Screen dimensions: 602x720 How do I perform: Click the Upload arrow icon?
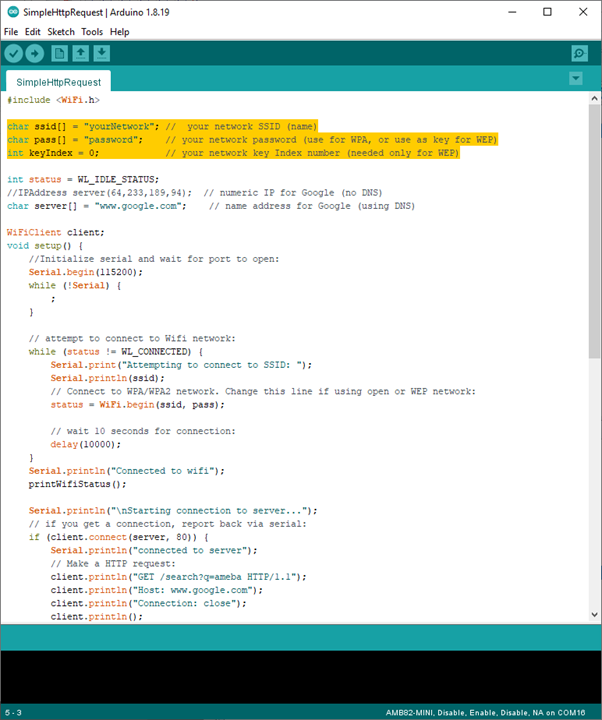click(x=35, y=53)
